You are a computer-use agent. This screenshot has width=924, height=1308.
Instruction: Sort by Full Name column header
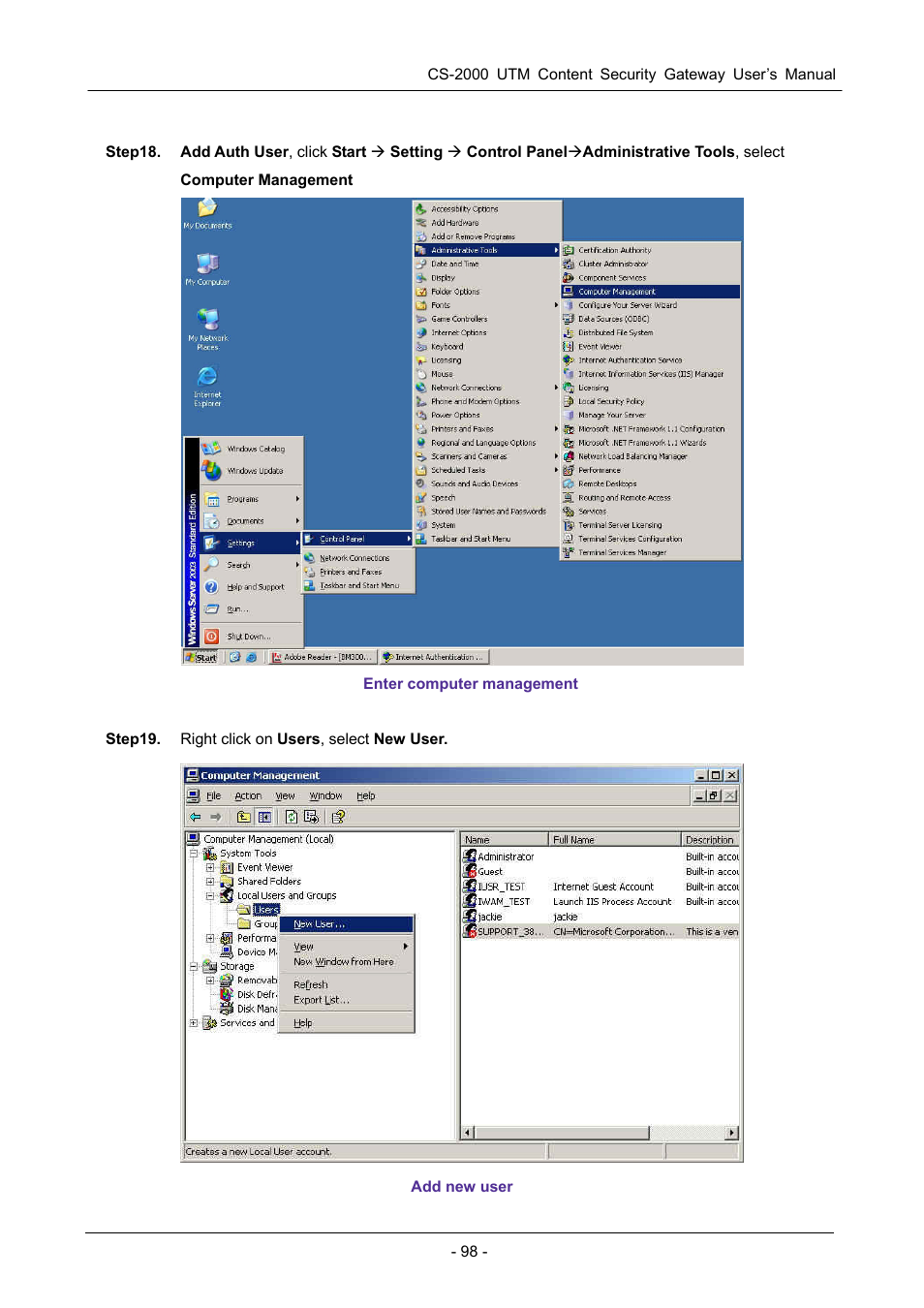point(615,840)
